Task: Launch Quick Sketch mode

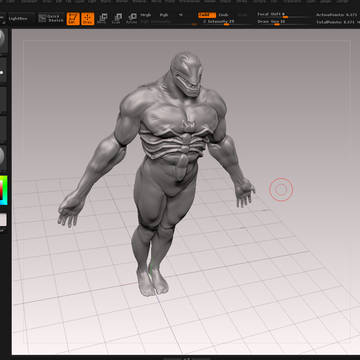Action: pyautogui.click(x=51, y=19)
